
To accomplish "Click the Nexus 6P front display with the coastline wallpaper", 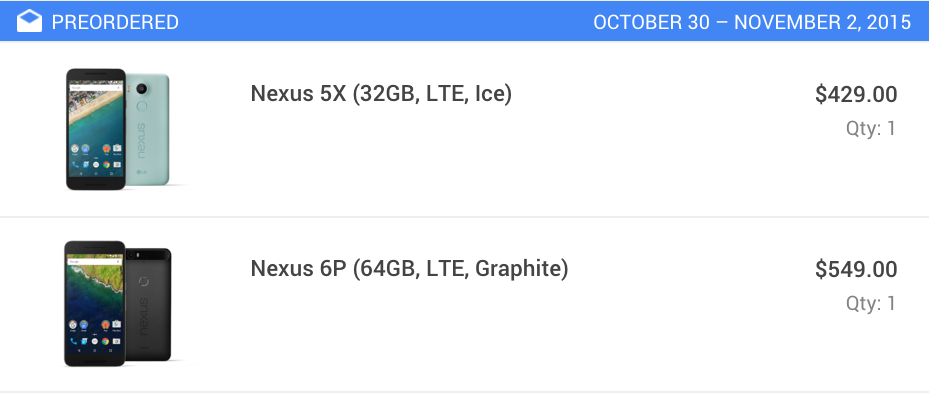I will pyautogui.click(x=95, y=303).
